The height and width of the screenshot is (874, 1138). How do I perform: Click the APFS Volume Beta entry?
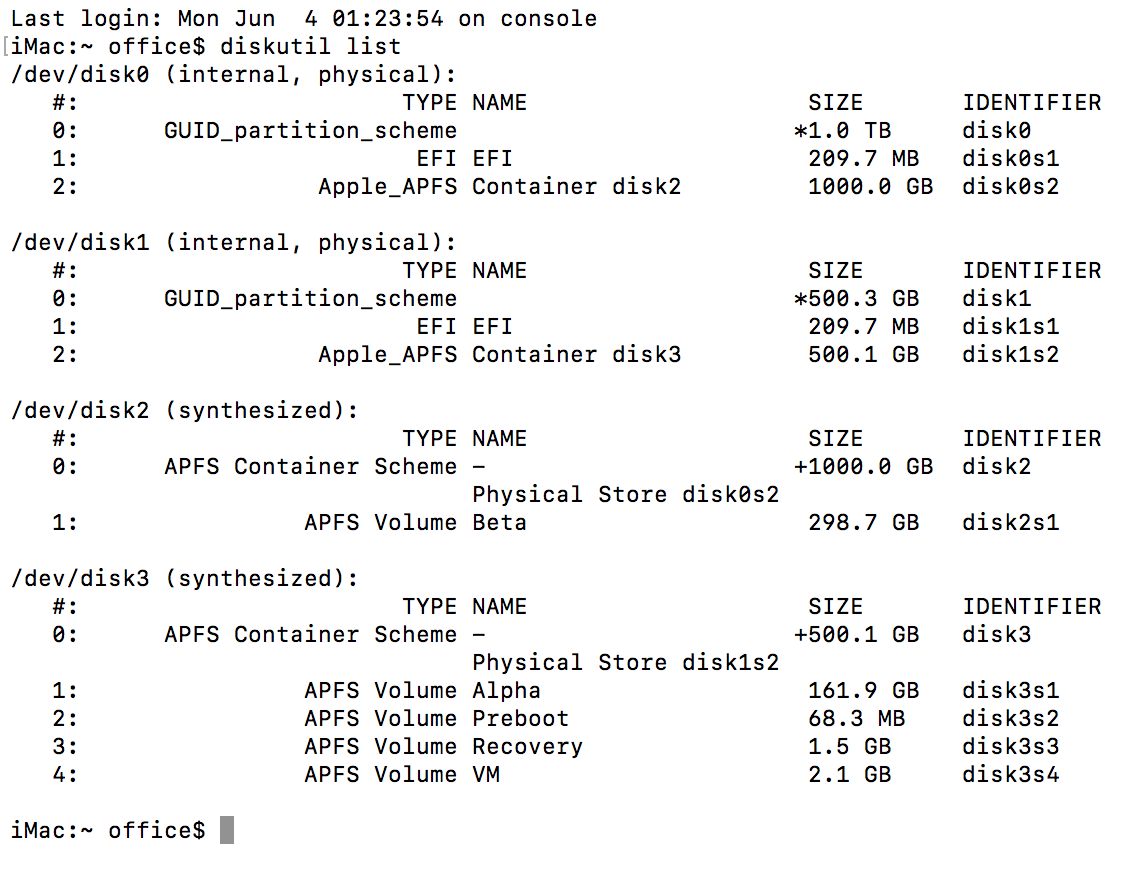(x=415, y=523)
